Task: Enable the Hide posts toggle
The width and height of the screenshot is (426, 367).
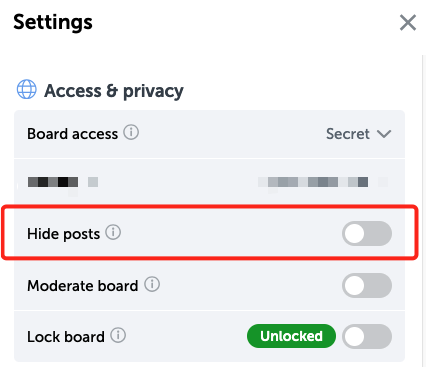Action: [x=367, y=233]
